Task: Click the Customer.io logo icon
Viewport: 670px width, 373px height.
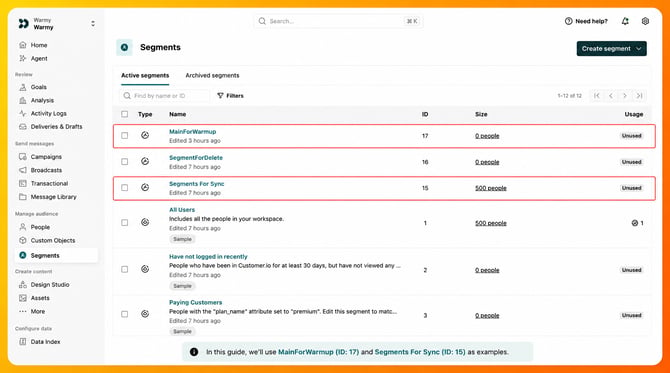Action: coord(24,23)
